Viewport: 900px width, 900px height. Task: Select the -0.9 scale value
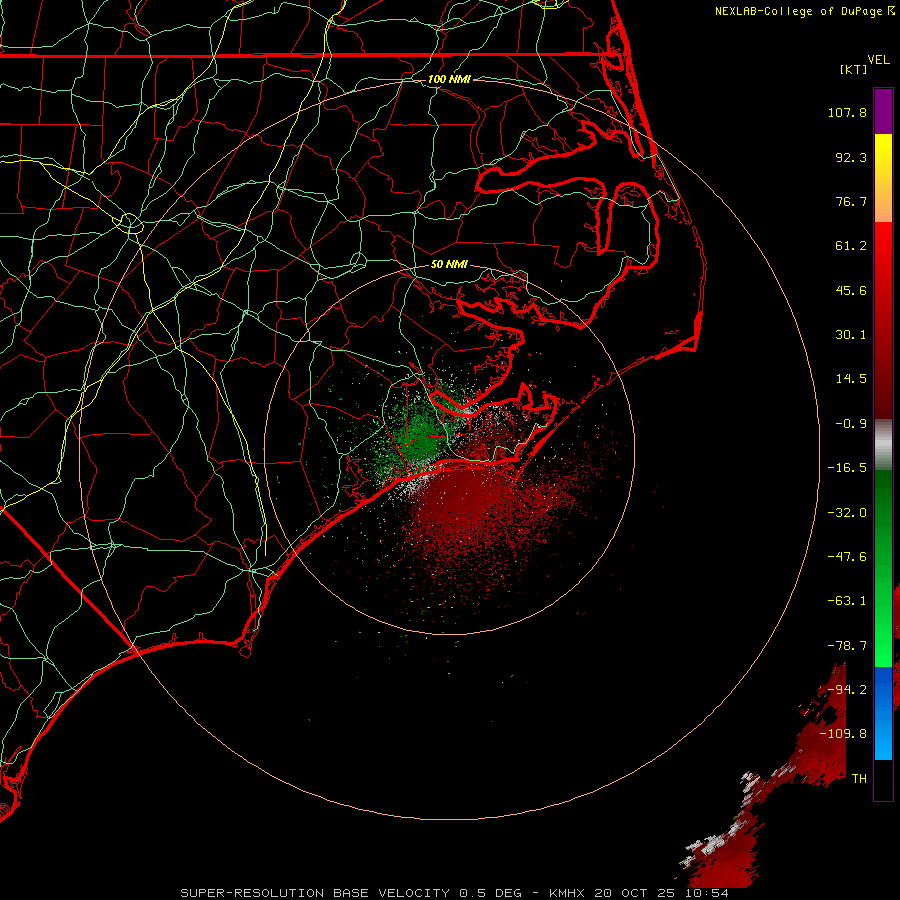coord(851,424)
